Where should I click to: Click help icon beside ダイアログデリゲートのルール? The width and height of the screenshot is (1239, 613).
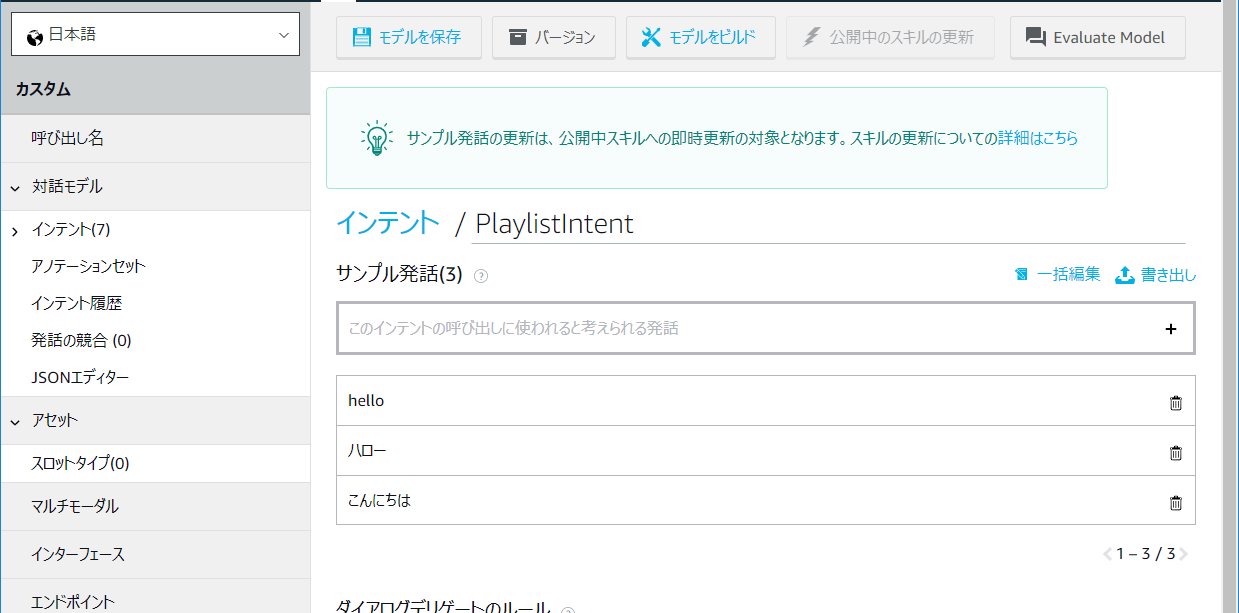pos(567,609)
